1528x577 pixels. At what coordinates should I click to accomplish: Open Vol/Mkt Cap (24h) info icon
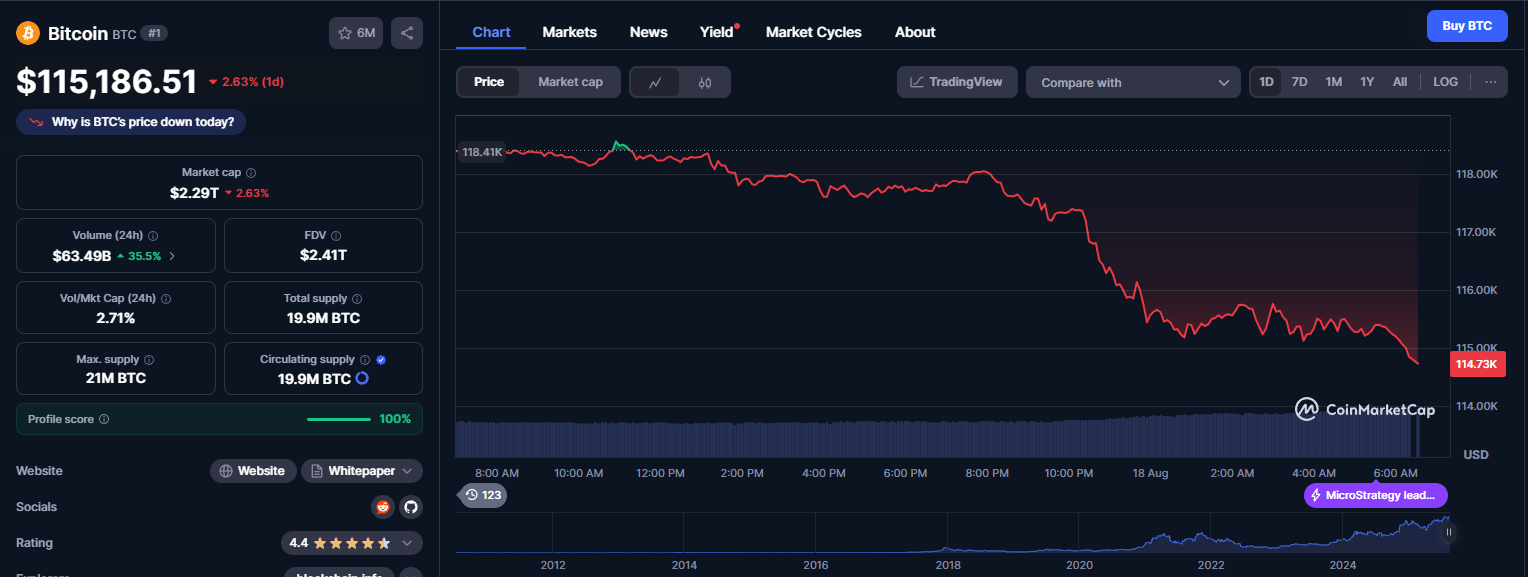(x=166, y=299)
